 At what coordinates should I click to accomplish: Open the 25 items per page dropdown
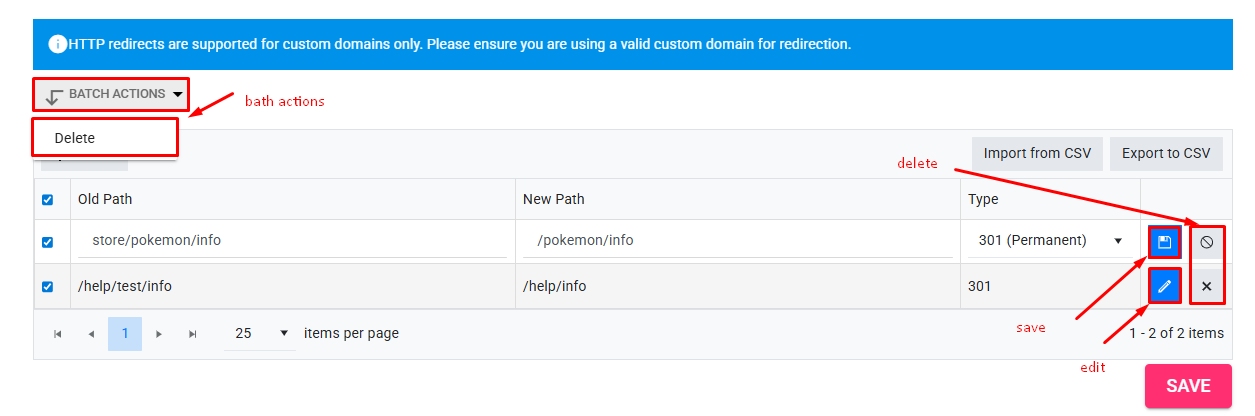click(261, 333)
